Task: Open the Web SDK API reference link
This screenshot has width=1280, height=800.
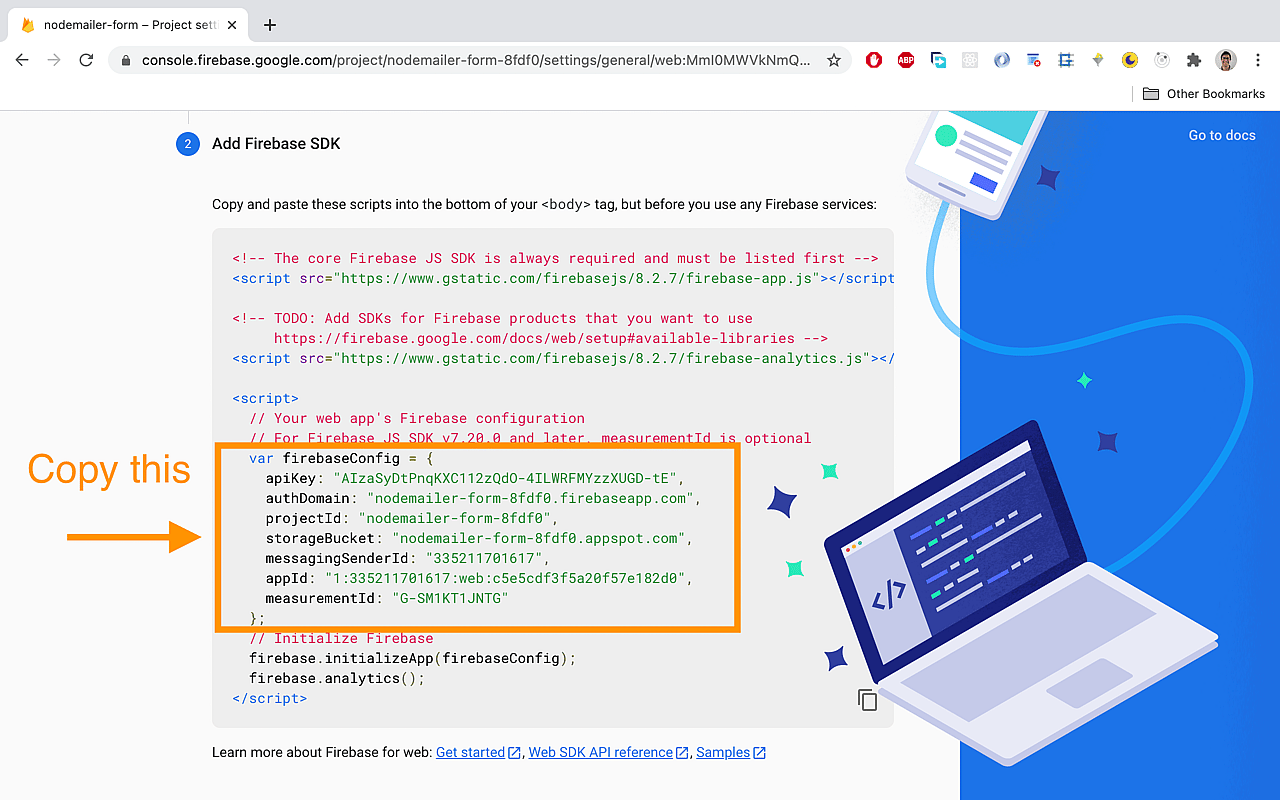Action: pos(600,752)
